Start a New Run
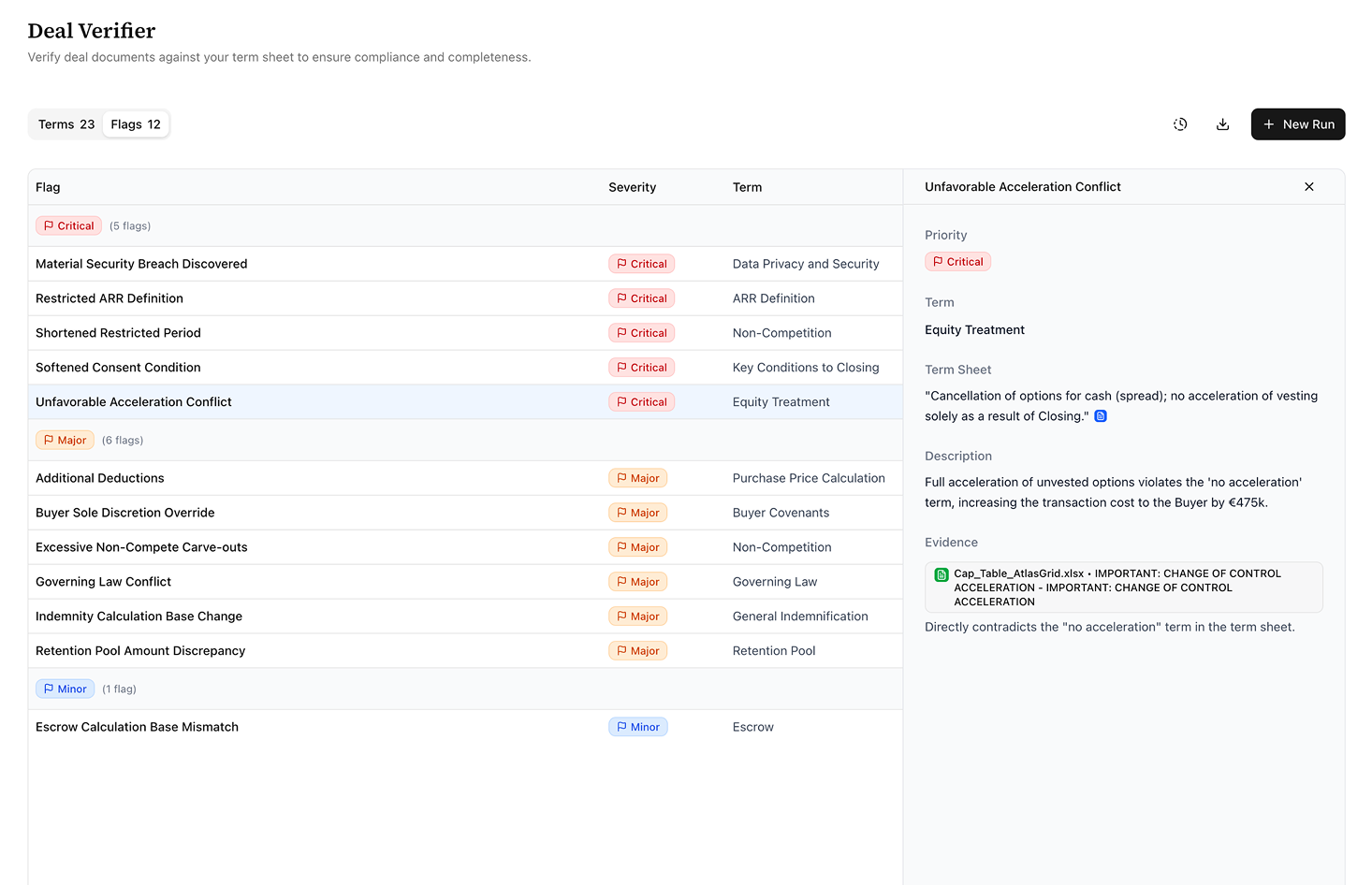The width and height of the screenshot is (1372, 885). [1297, 124]
